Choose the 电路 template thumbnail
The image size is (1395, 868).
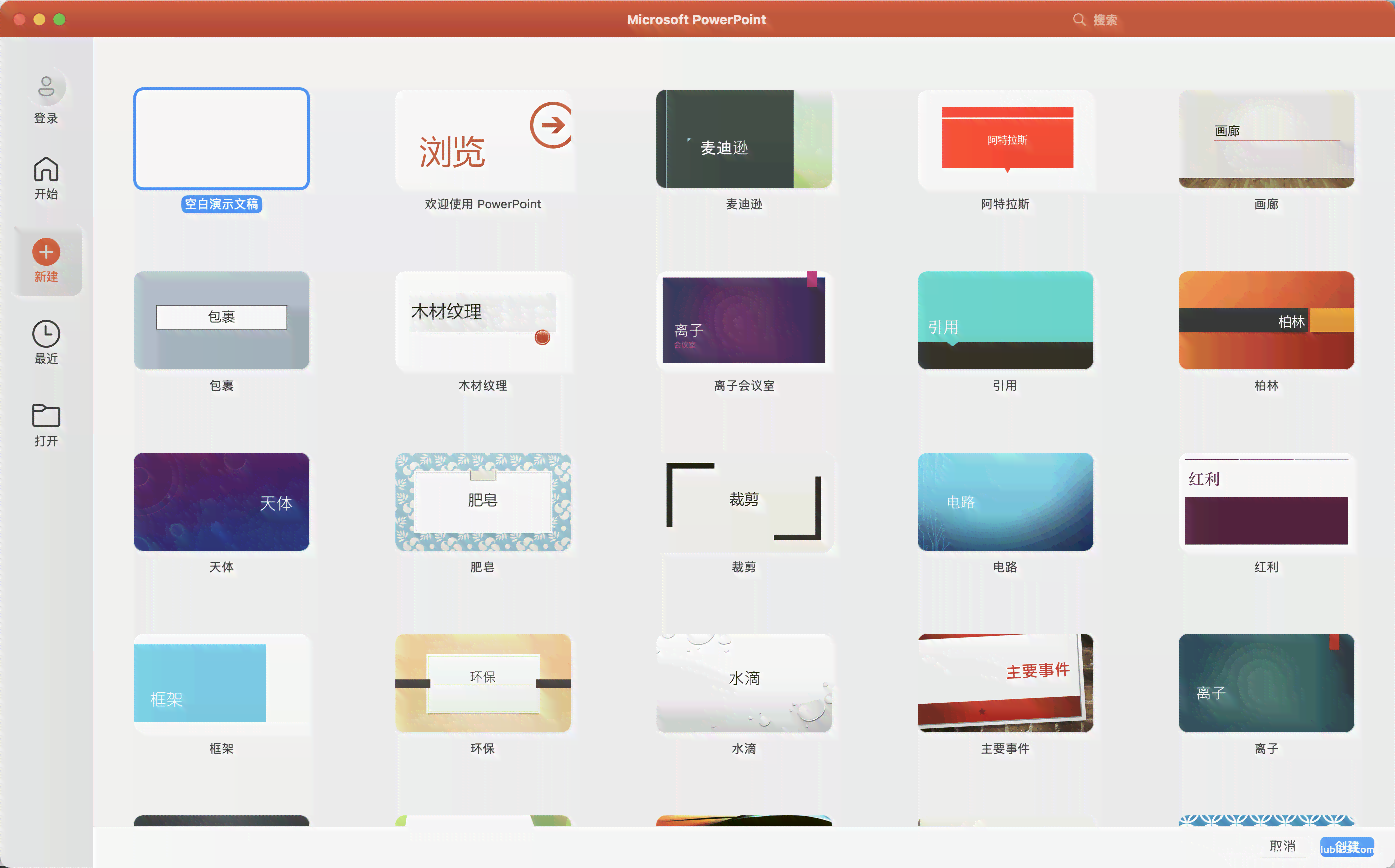1005,501
